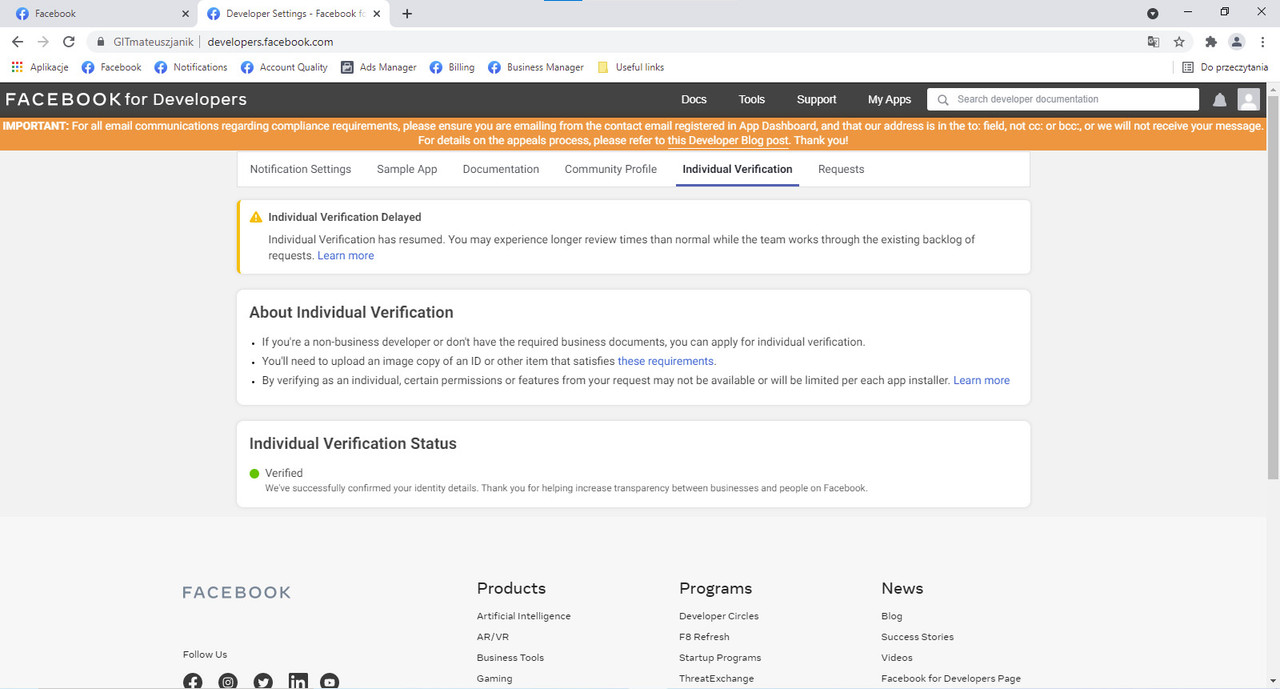Open Developer Circles footer link

[x=719, y=616]
